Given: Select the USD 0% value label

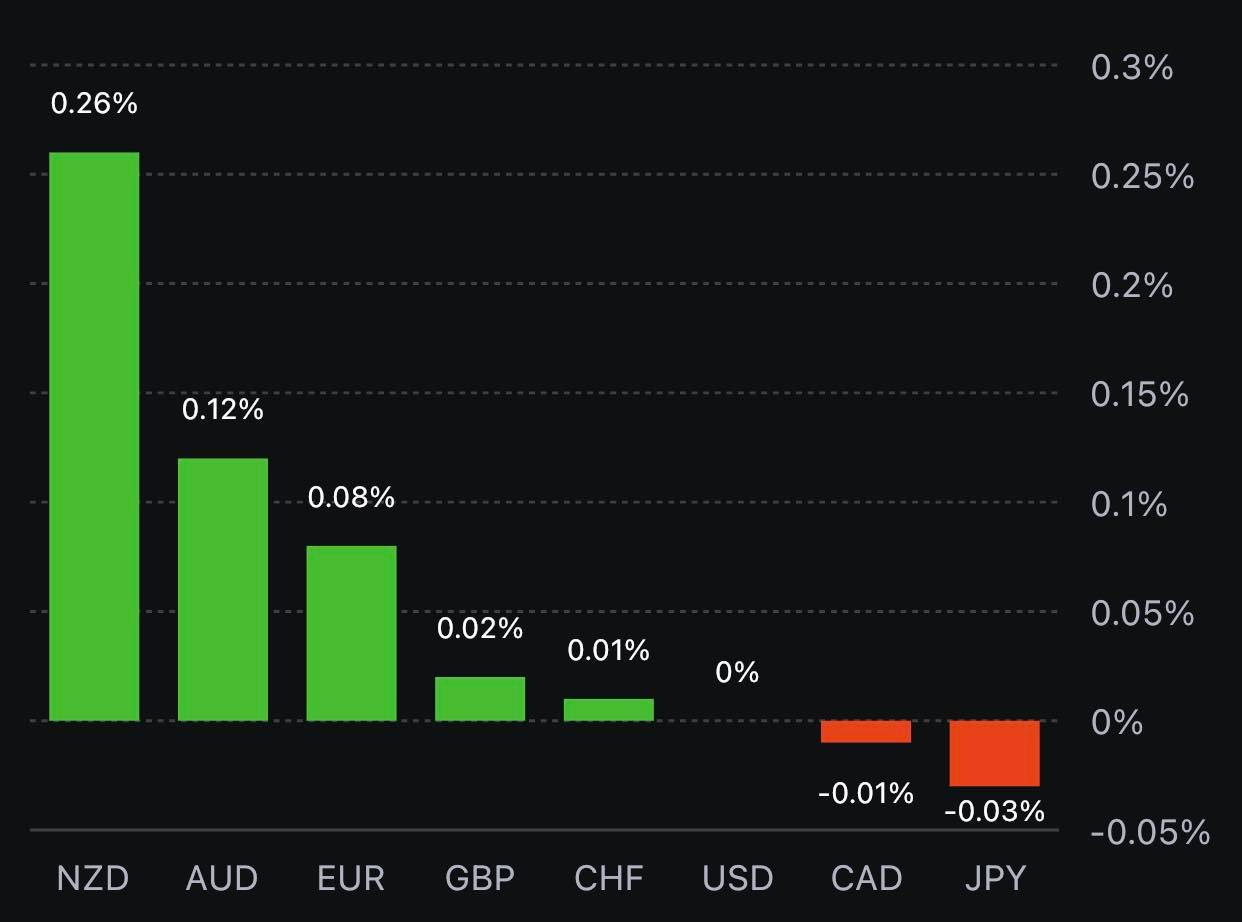Looking at the screenshot, I should point(737,673).
